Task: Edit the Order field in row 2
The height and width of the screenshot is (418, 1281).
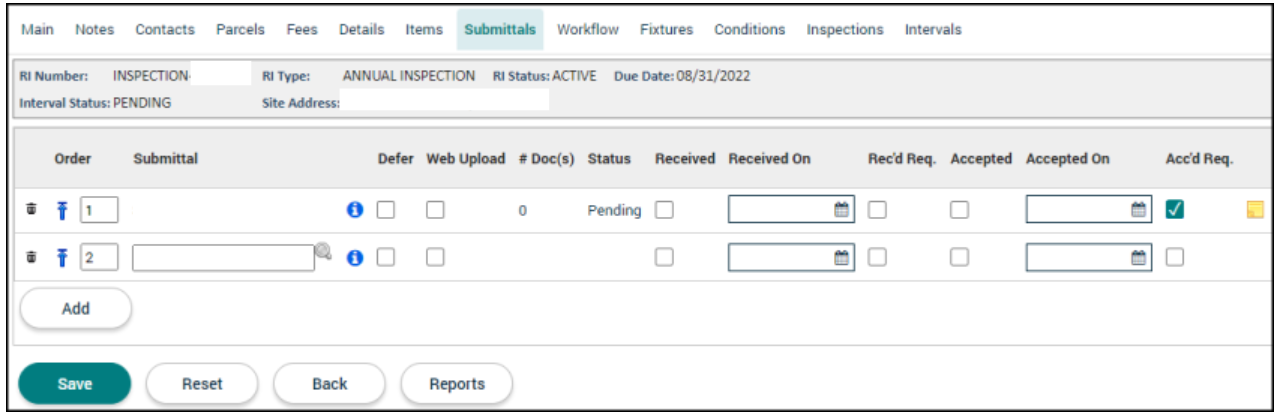Action: click(x=99, y=257)
